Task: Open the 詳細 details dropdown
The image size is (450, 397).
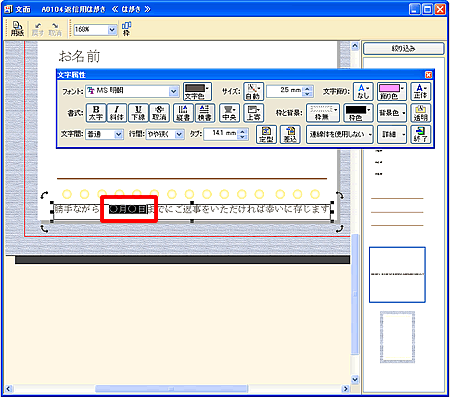Action: pyautogui.click(x=392, y=134)
